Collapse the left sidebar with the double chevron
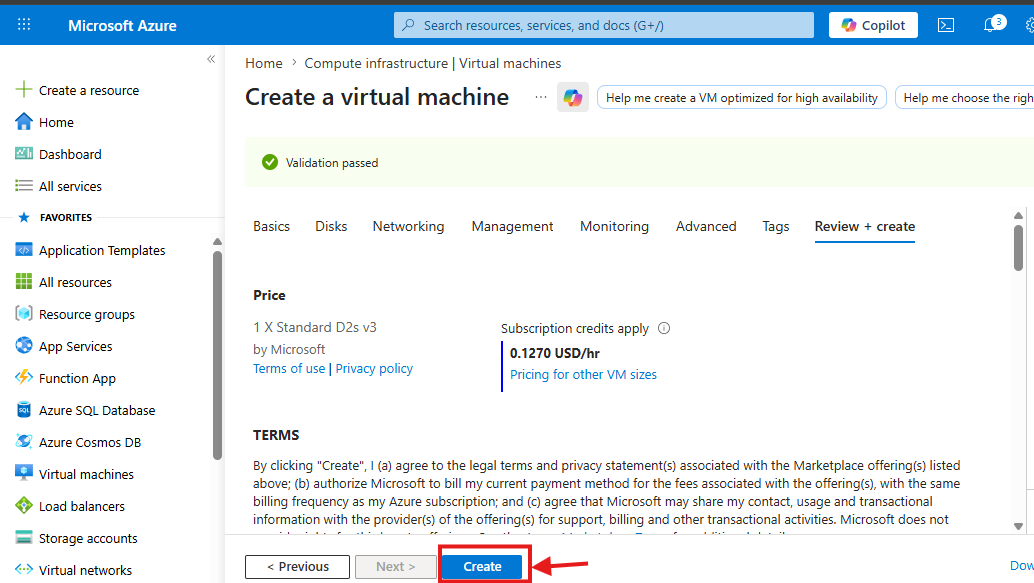Image resolution: width=1034 pixels, height=583 pixels. 211,59
